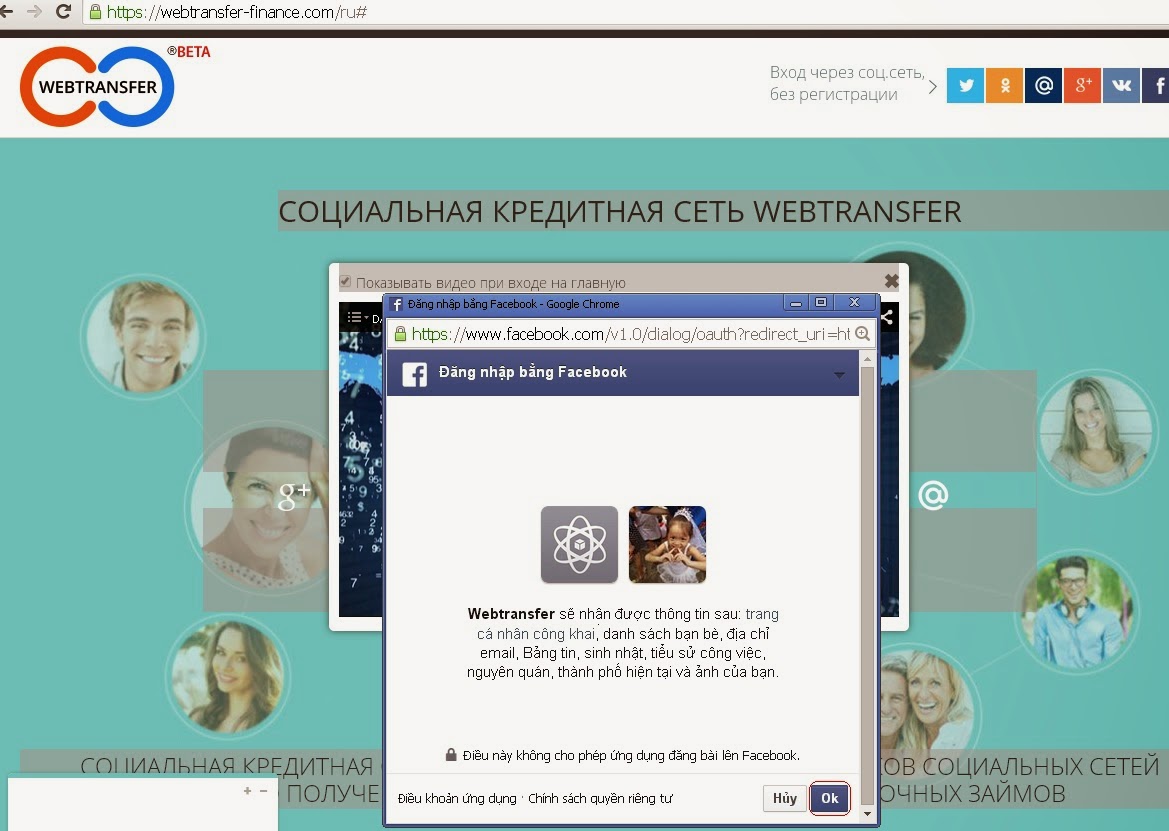Image resolution: width=1169 pixels, height=831 pixels.
Task: Click the Hủy cancel button
Action: [x=784, y=798]
